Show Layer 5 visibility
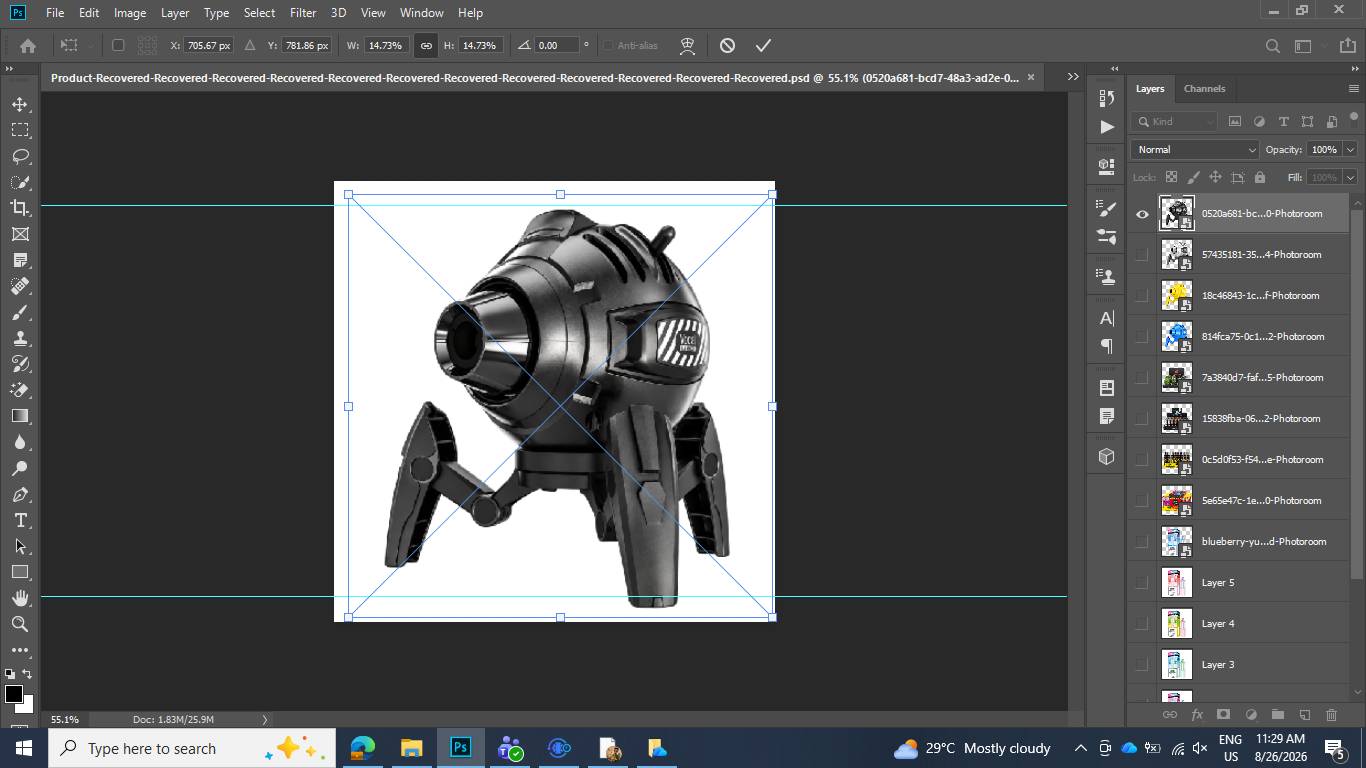The height and width of the screenshot is (768, 1366). click(1142, 582)
